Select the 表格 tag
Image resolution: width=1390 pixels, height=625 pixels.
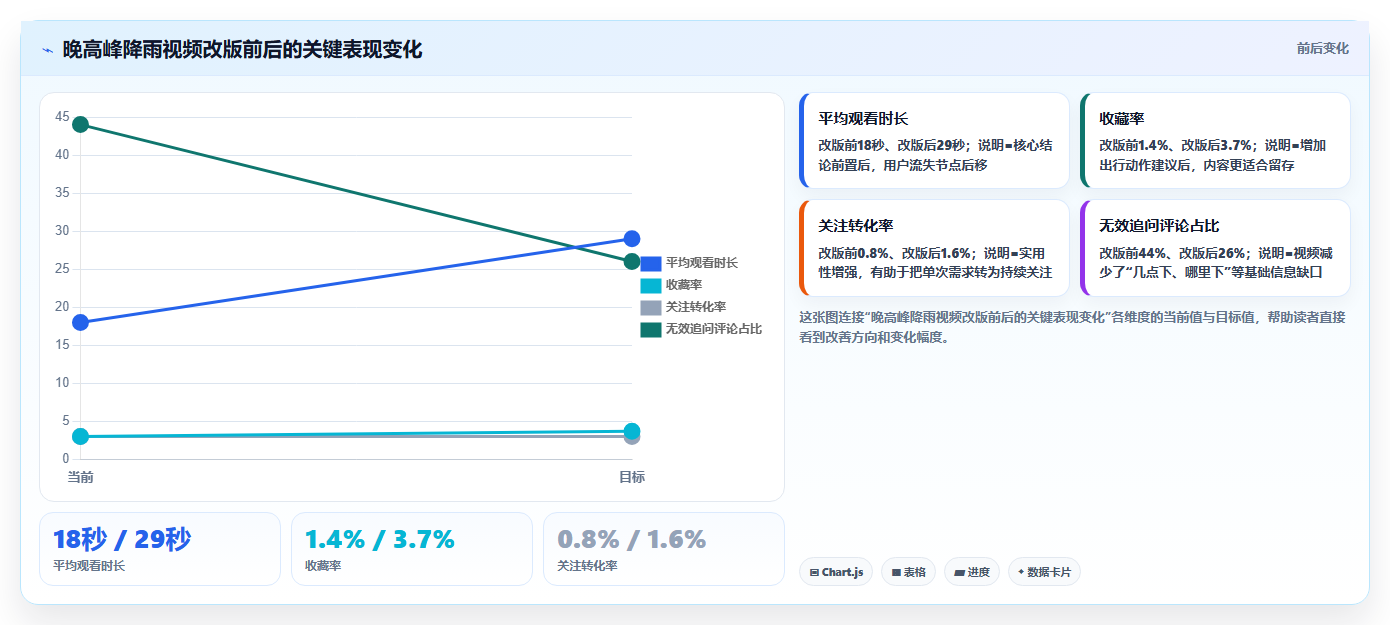(x=908, y=572)
